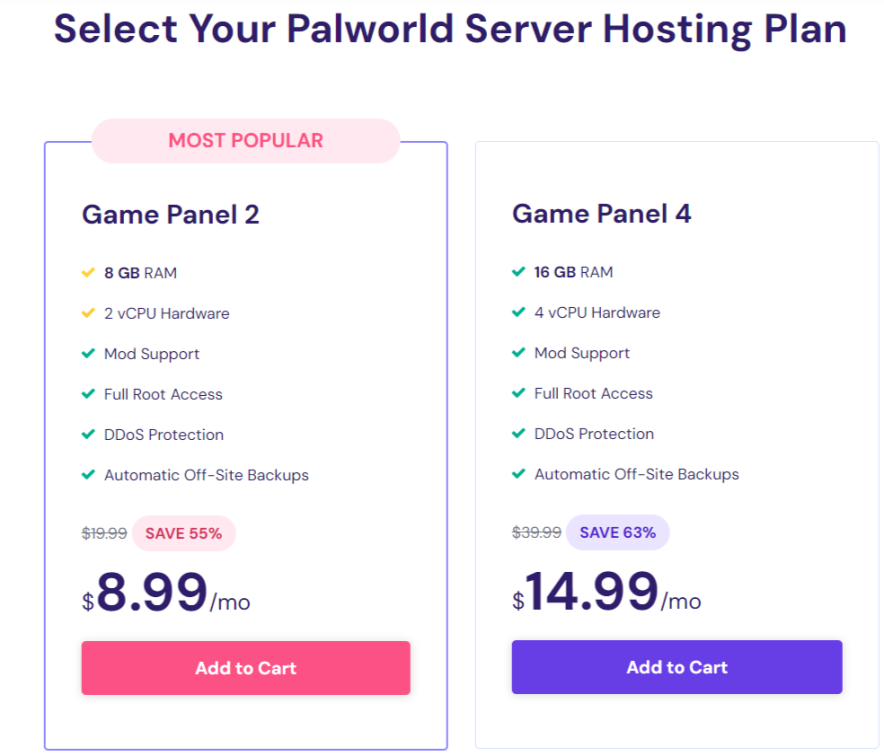Click the $14.99 monthly price
Viewport: 884px width, 756px height.
[592, 592]
